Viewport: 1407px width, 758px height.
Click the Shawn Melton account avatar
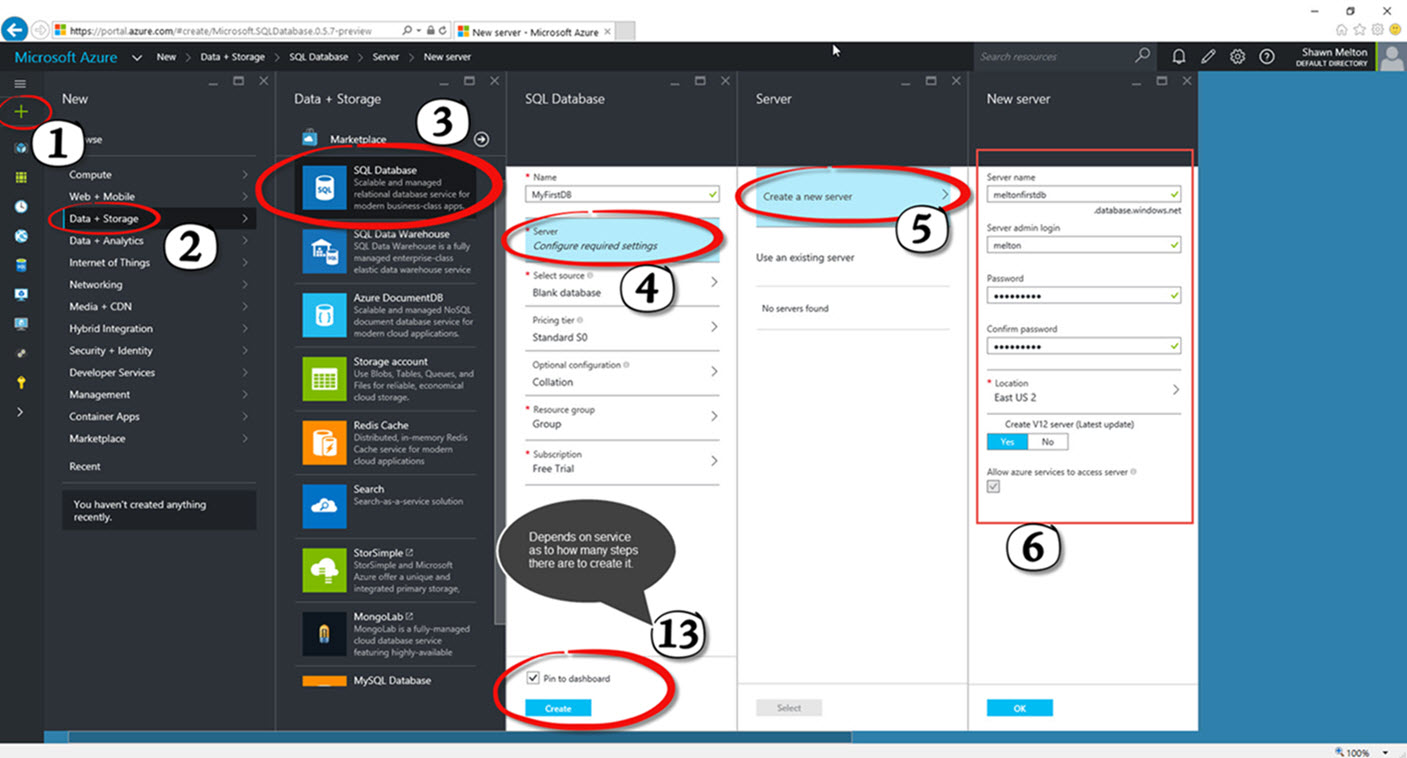pyautogui.click(x=1391, y=57)
